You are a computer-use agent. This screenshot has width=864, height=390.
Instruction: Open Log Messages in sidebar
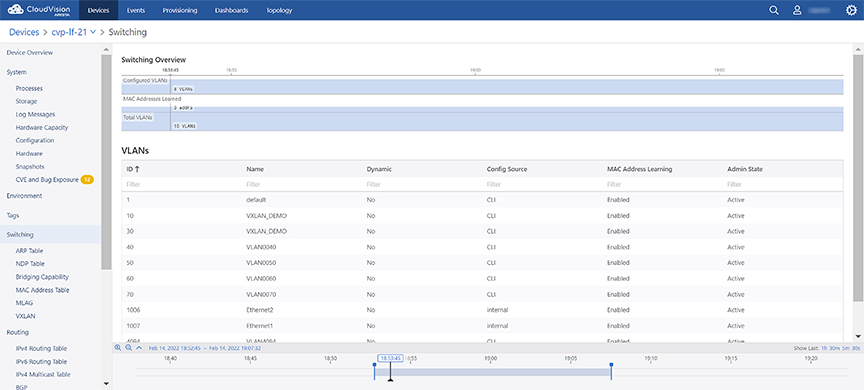(35, 114)
